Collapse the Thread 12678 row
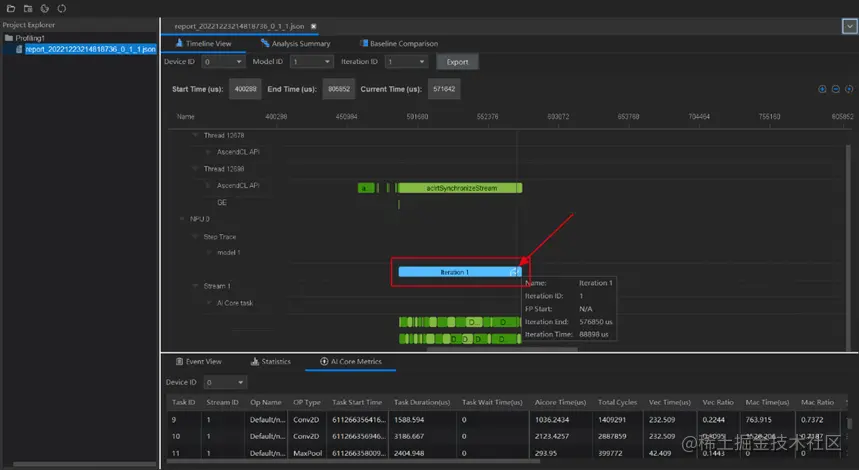 pos(194,135)
